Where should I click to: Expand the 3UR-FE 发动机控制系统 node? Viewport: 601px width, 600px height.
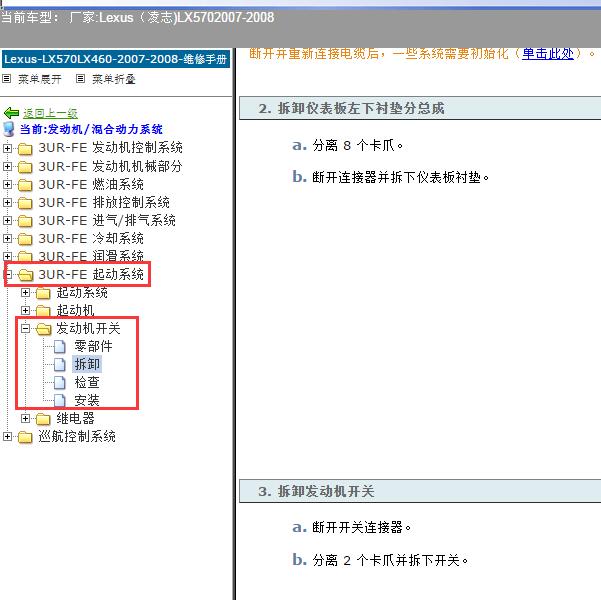tap(7, 148)
